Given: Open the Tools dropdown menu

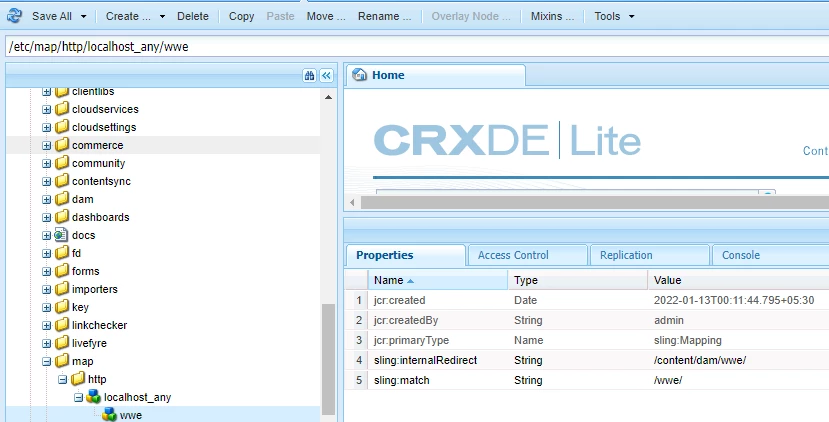Looking at the screenshot, I should pos(614,16).
